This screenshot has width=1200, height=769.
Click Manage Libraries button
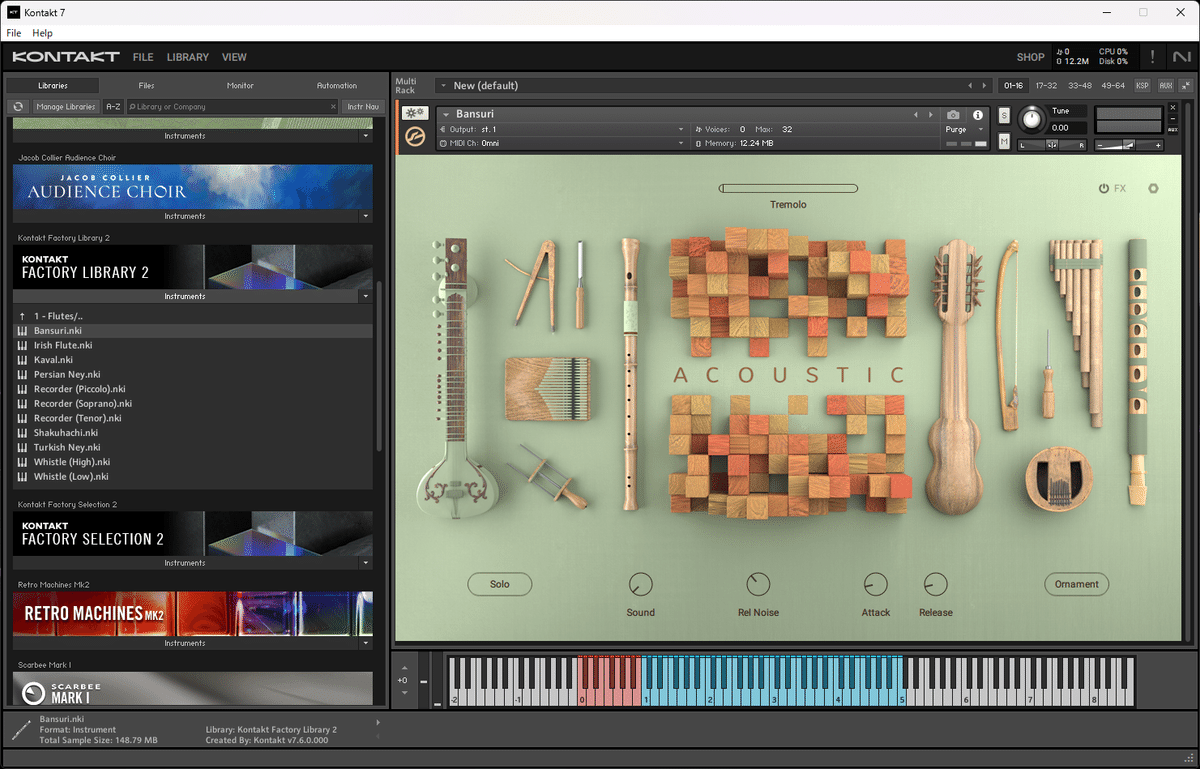click(66, 106)
